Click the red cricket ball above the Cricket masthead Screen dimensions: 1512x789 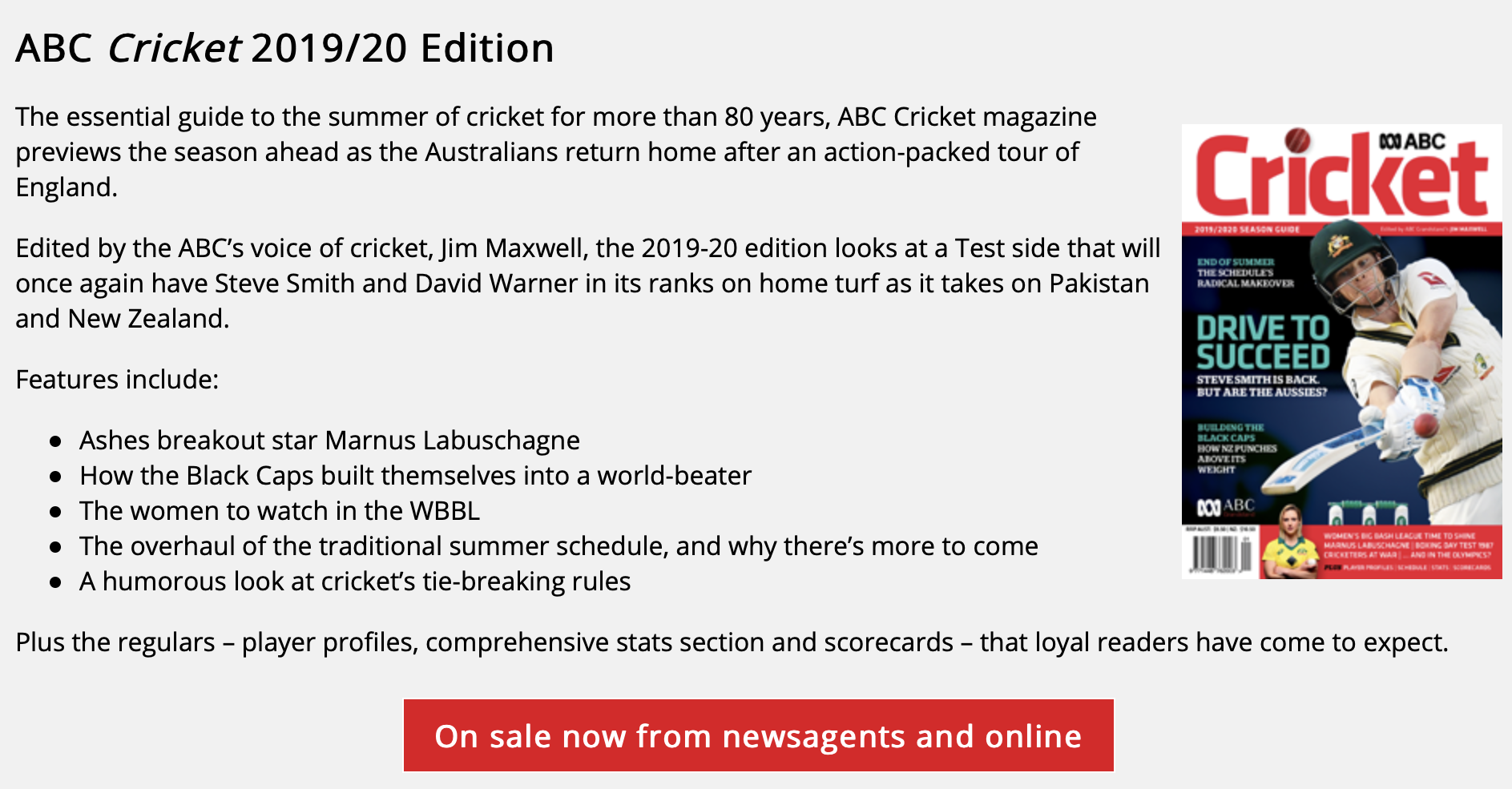(1297, 140)
